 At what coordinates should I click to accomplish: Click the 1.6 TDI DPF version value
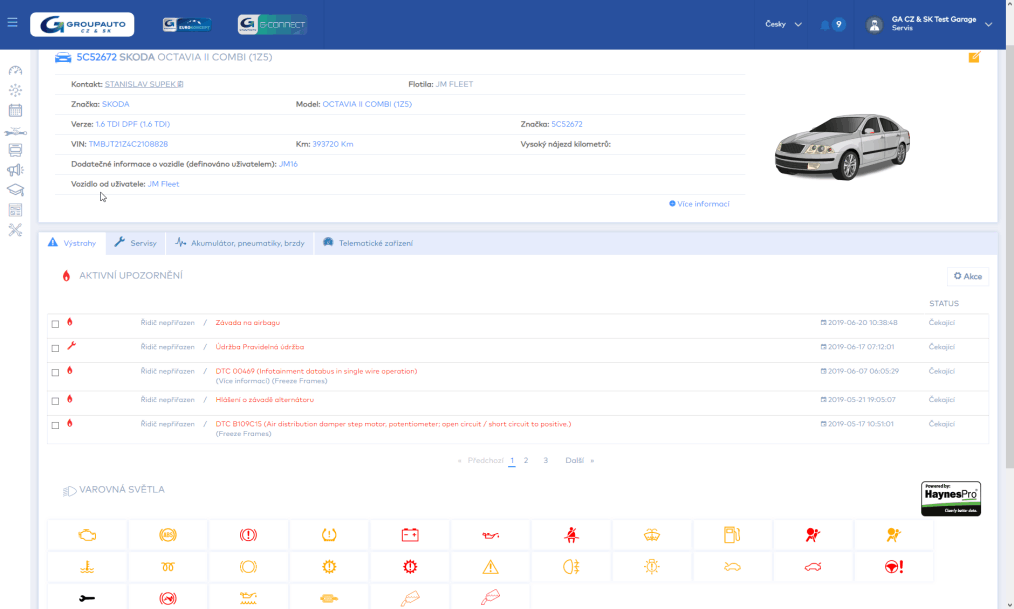[133, 124]
